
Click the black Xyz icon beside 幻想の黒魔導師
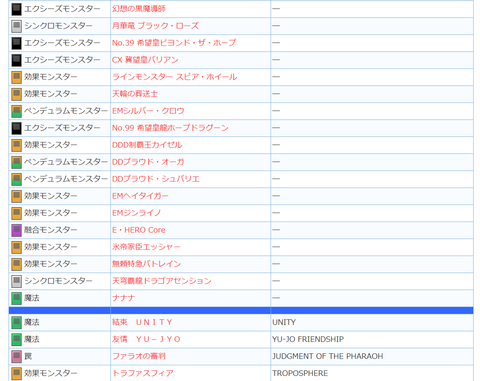(x=16, y=9)
